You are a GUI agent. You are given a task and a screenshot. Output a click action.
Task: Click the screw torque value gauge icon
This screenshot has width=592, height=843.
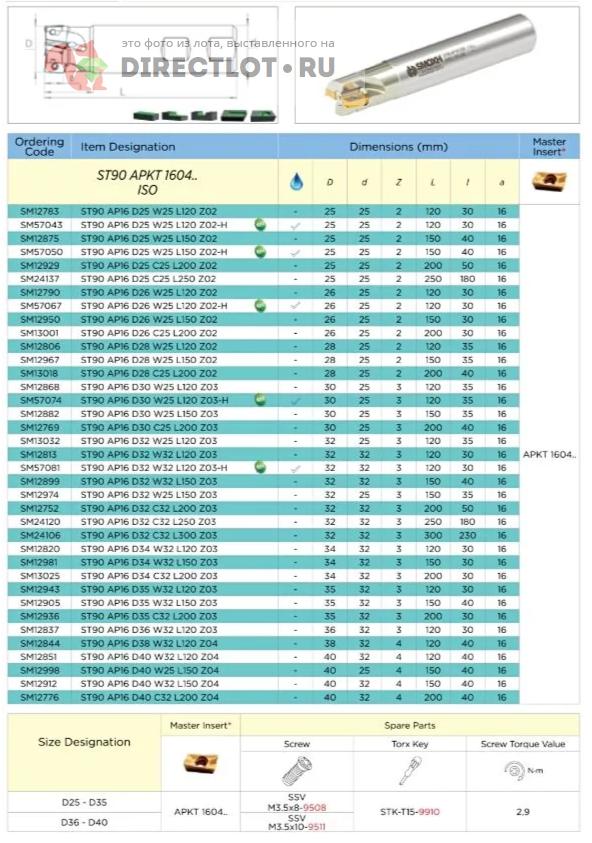[515, 770]
